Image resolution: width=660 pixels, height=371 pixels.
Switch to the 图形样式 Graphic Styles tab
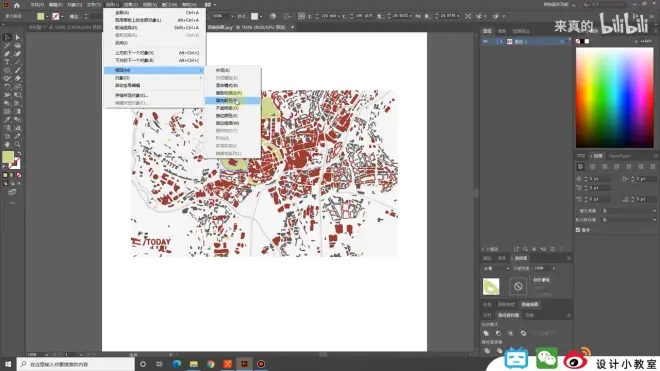506,304
